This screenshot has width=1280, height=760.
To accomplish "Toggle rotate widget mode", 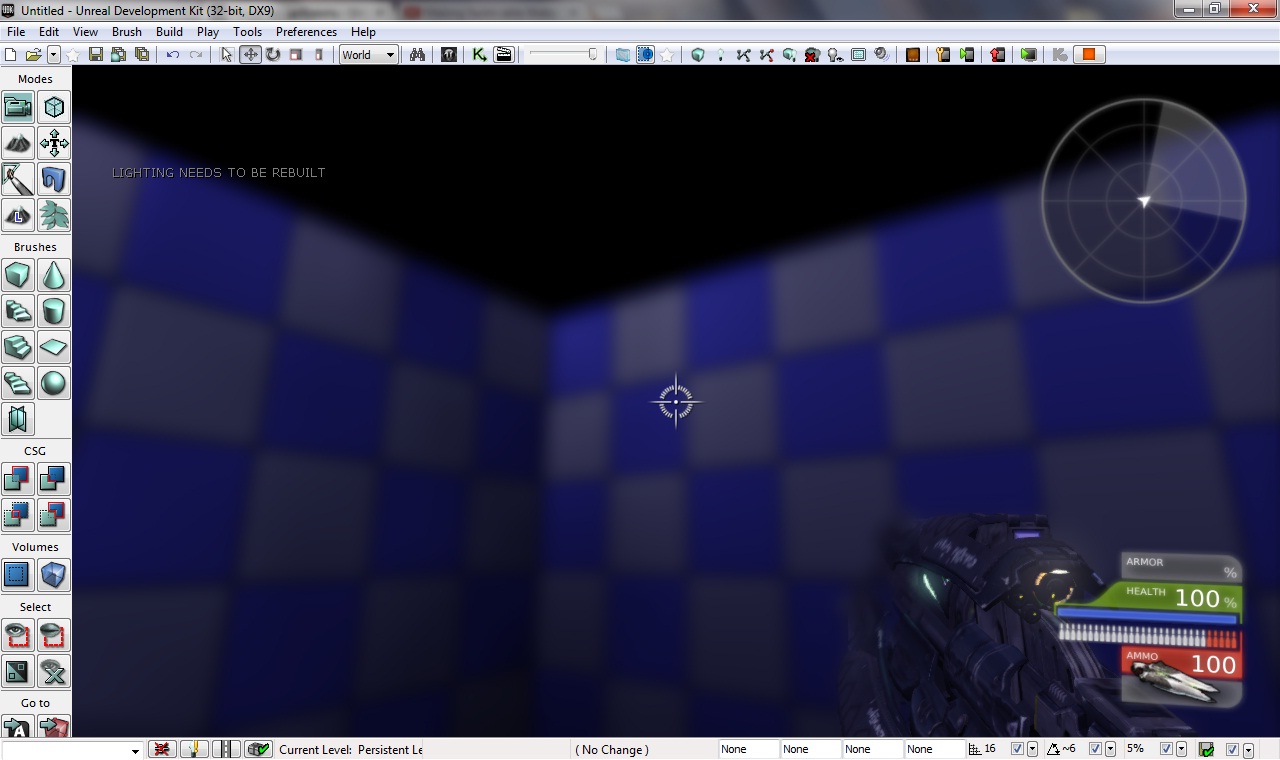I will (273, 55).
